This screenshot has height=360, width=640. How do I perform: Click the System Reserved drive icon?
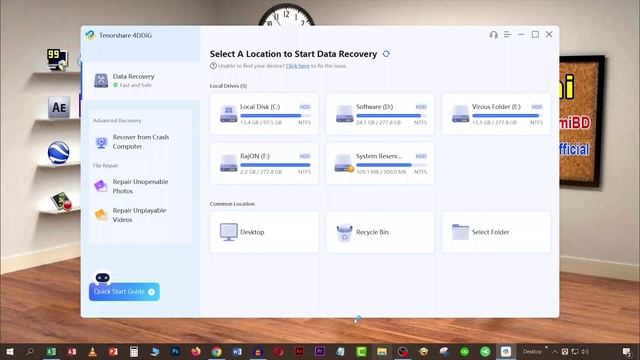click(x=344, y=163)
